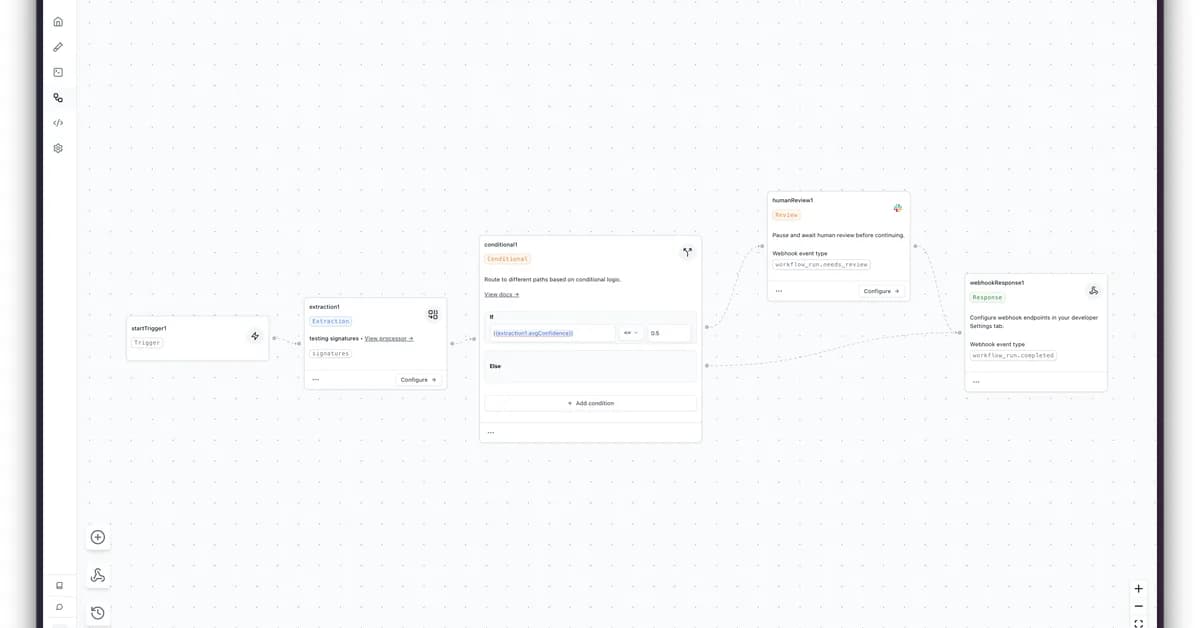The image size is (1200, 628).
Task: Click the review icon on humanReview1
Action: [x=897, y=207]
